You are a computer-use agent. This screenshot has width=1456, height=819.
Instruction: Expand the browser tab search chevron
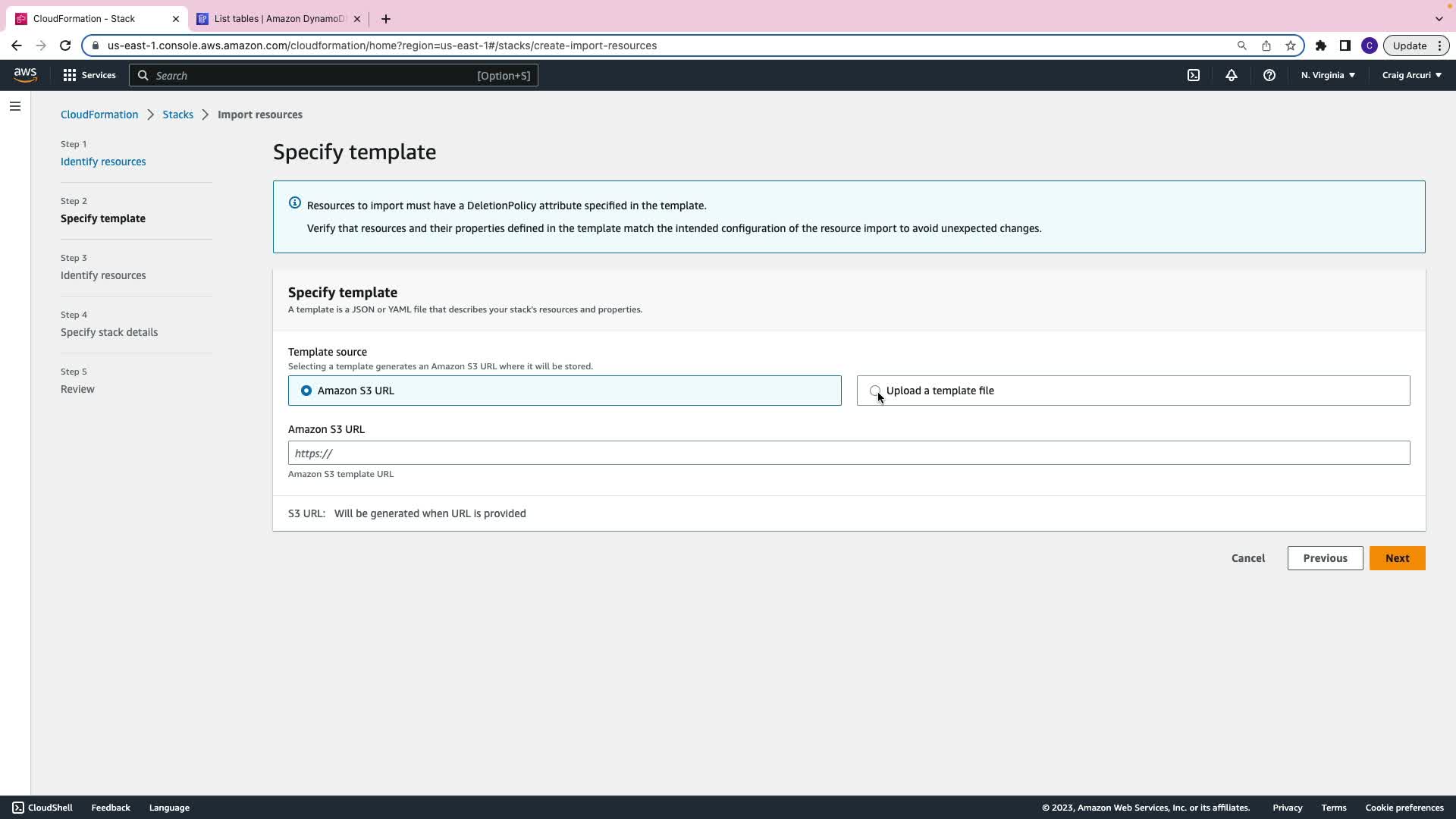tap(1439, 18)
